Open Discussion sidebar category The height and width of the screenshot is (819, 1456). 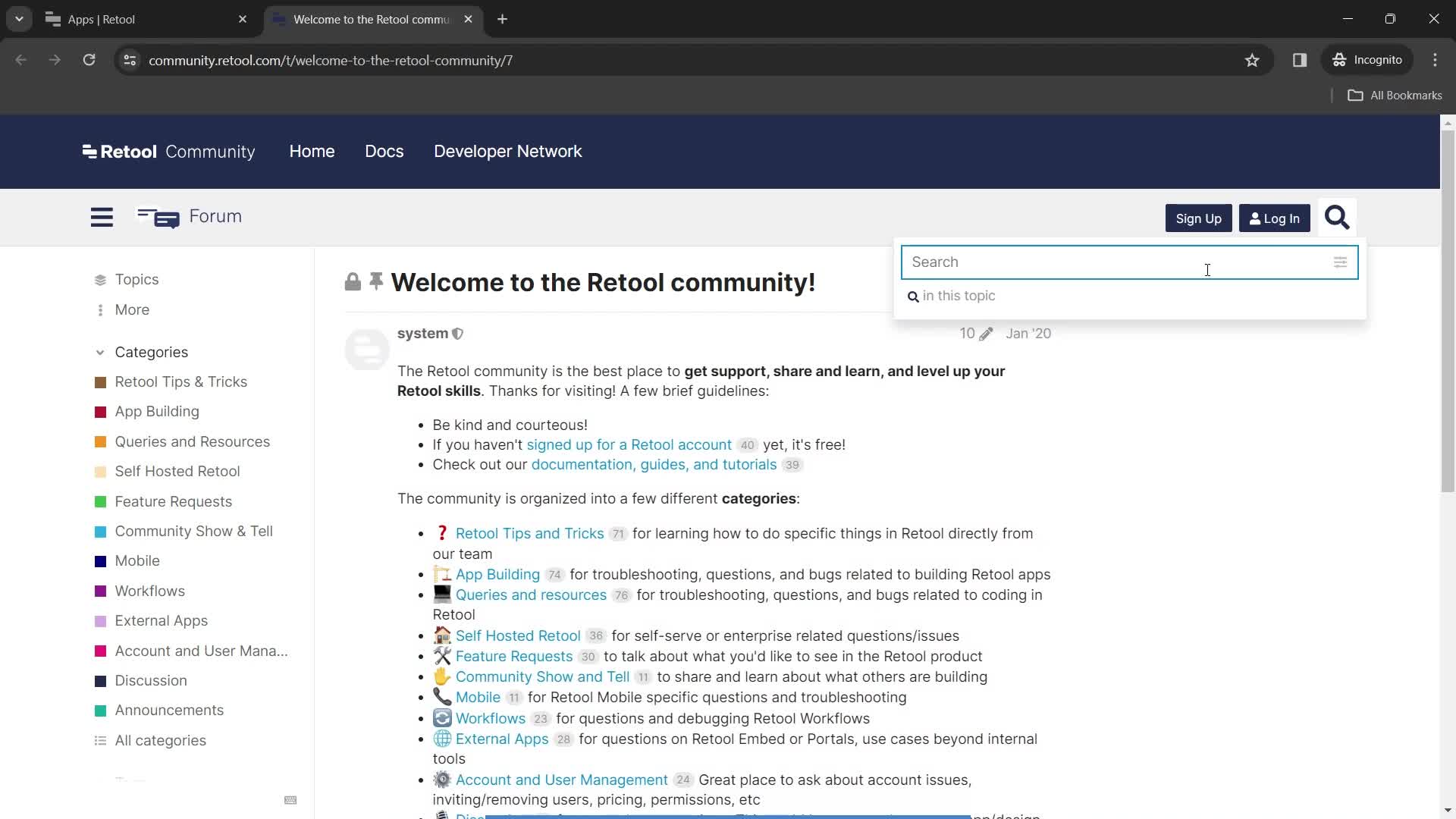[150, 681]
